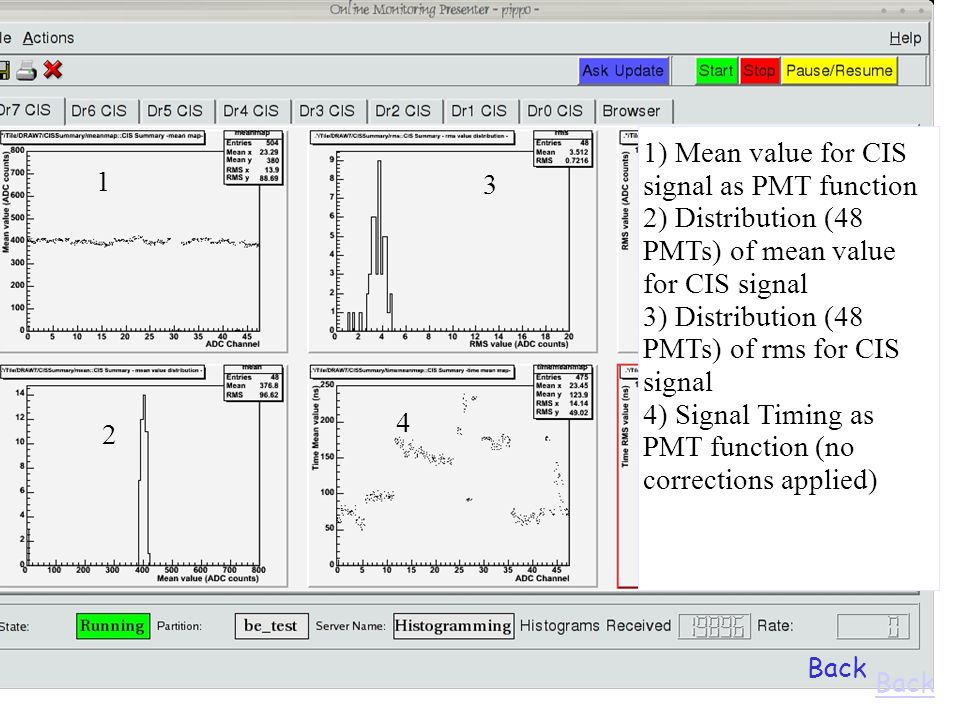Open the Help menu
Viewport: 960px width, 720px height.
[x=905, y=38]
